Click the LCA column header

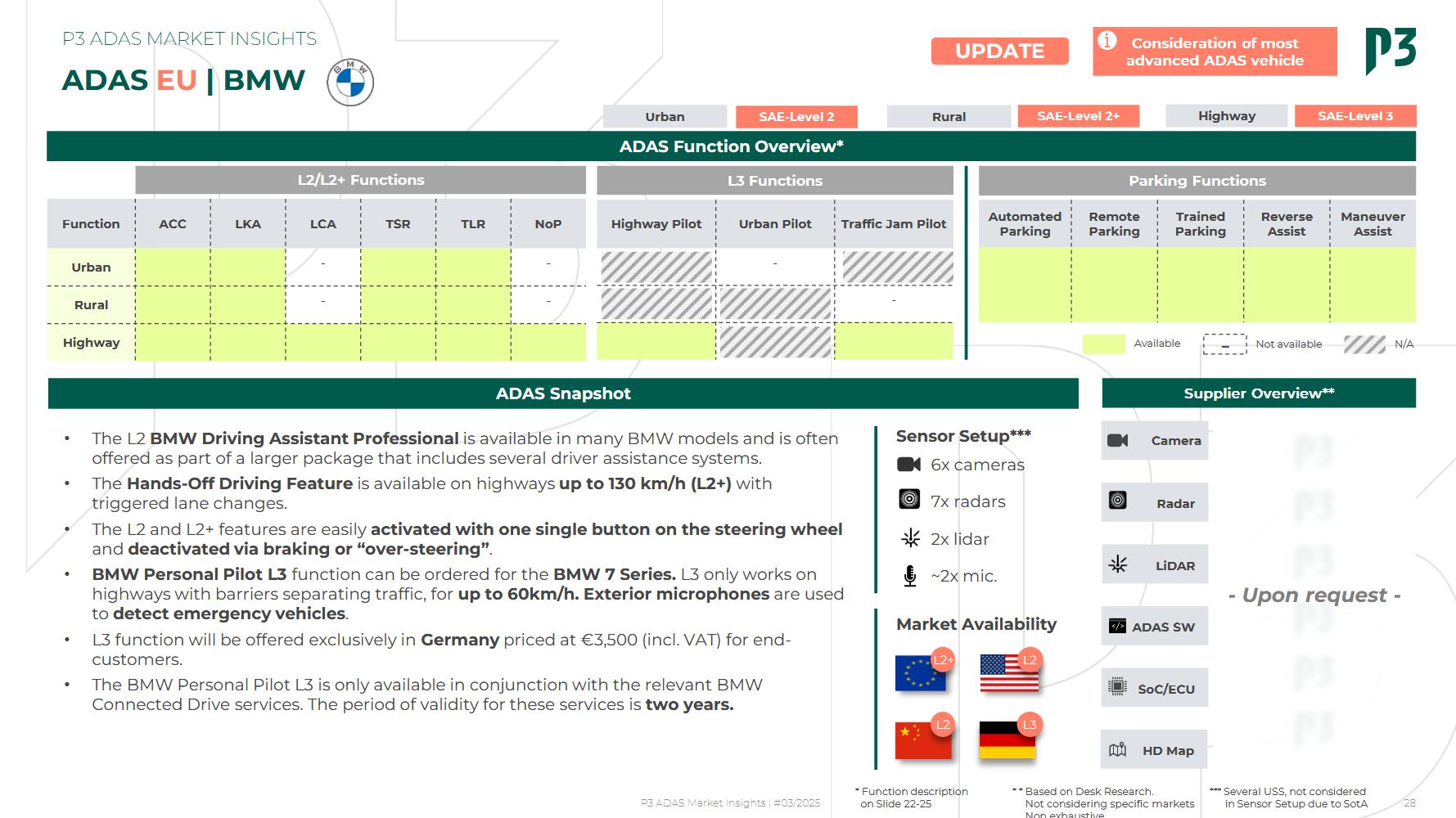click(x=323, y=223)
